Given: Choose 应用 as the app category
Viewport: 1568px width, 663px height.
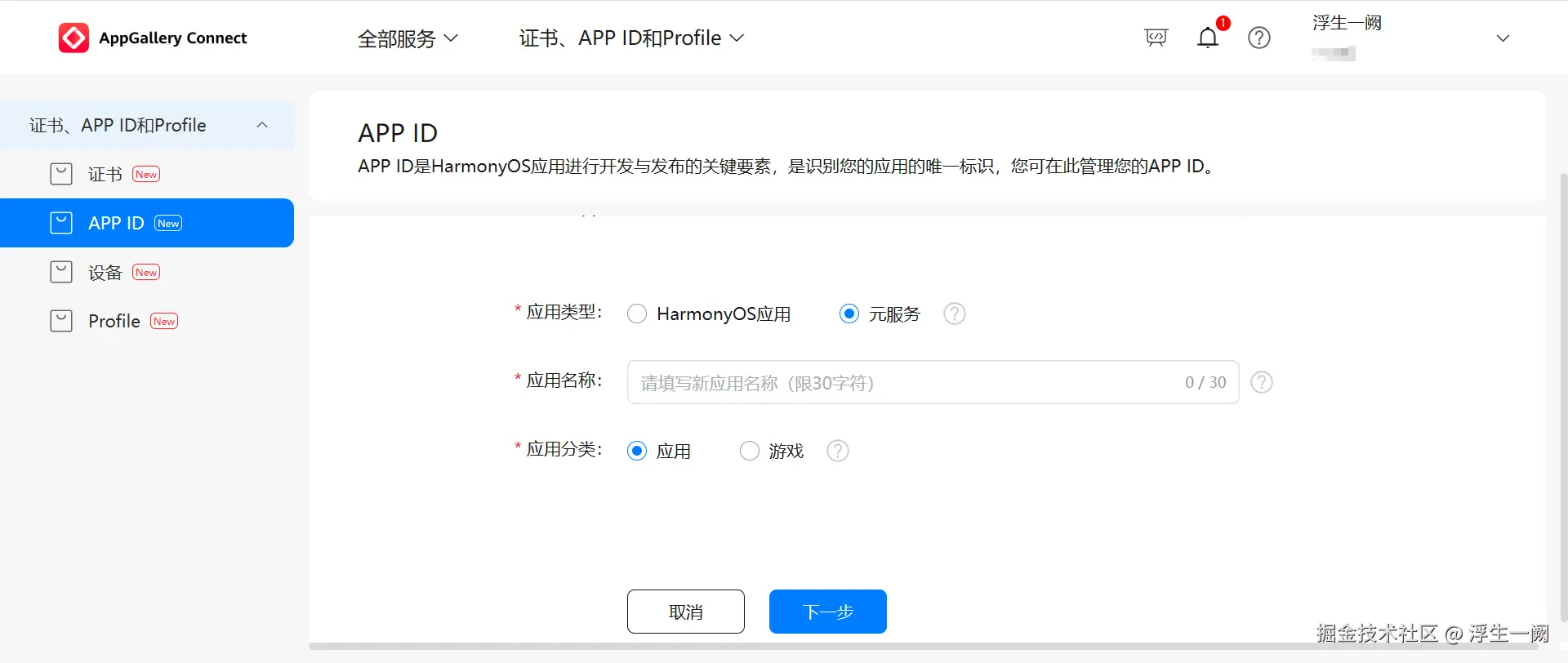Looking at the screenshot, I should point(637,451).
